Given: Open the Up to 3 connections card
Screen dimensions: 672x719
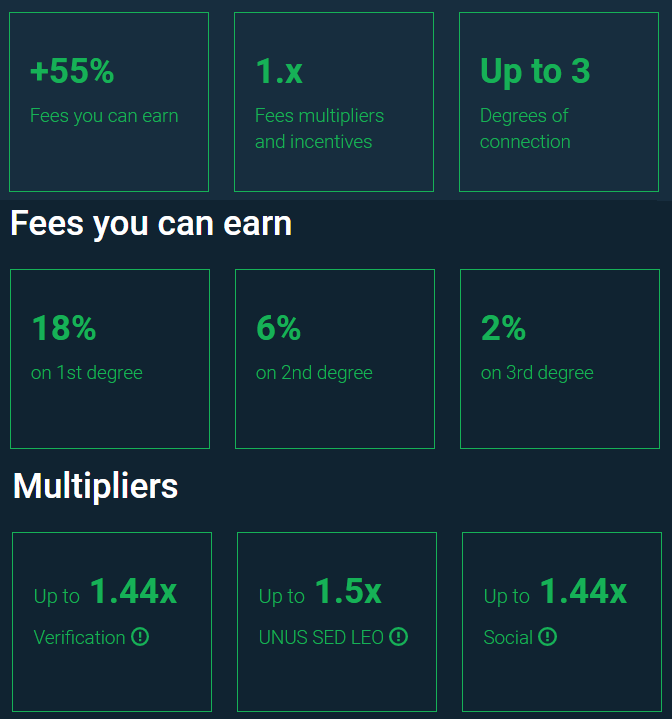Looking at the screenshot, I should (x=559, y=102).
